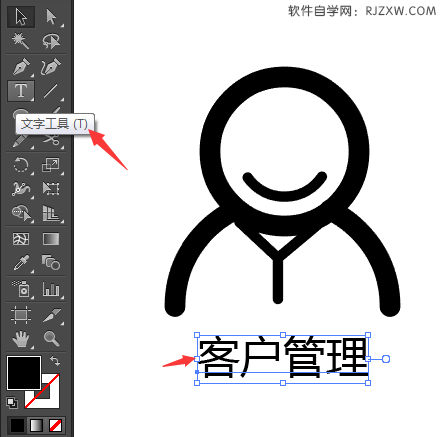Swap fill and stroke arrows
The height and width of the screenshot is (437, 441).
tap(55, 361)
